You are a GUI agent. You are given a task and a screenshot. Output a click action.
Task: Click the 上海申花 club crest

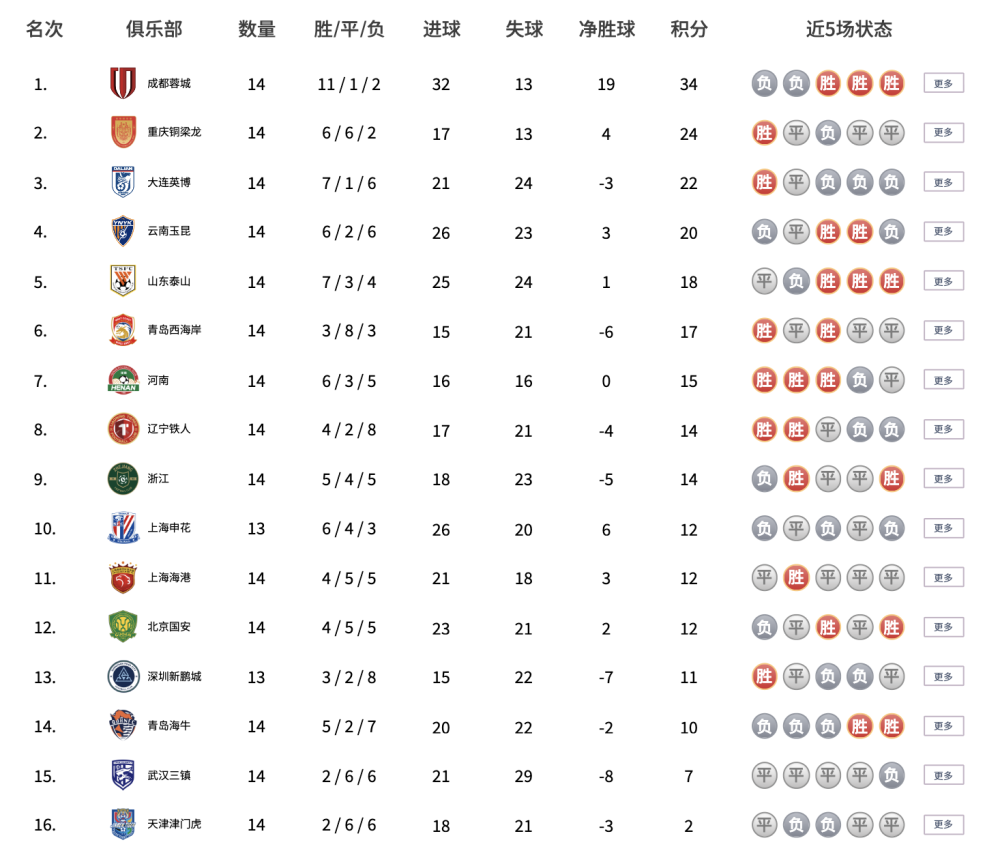(123, 528)
